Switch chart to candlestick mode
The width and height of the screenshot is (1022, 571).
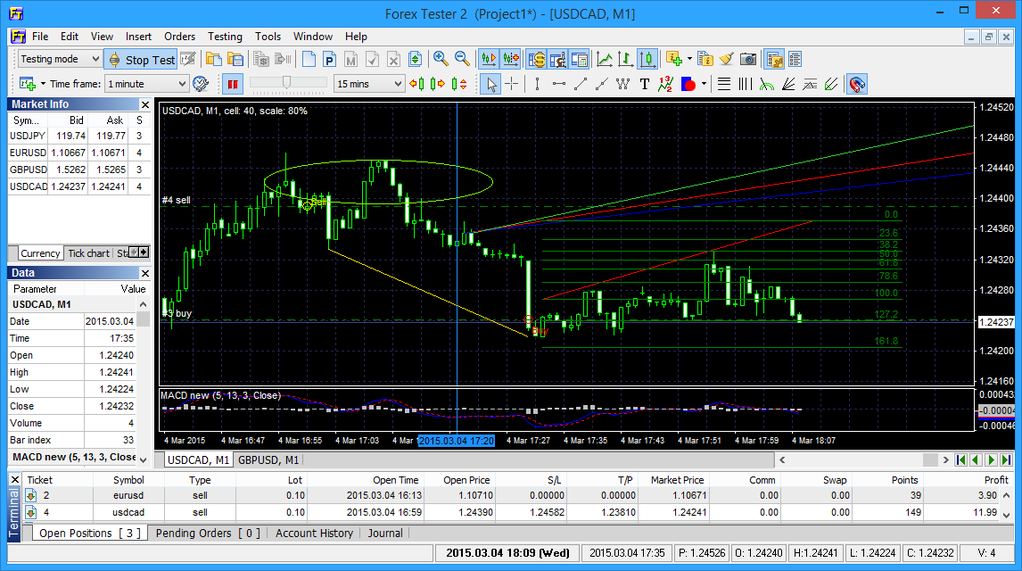pos(647,59)
